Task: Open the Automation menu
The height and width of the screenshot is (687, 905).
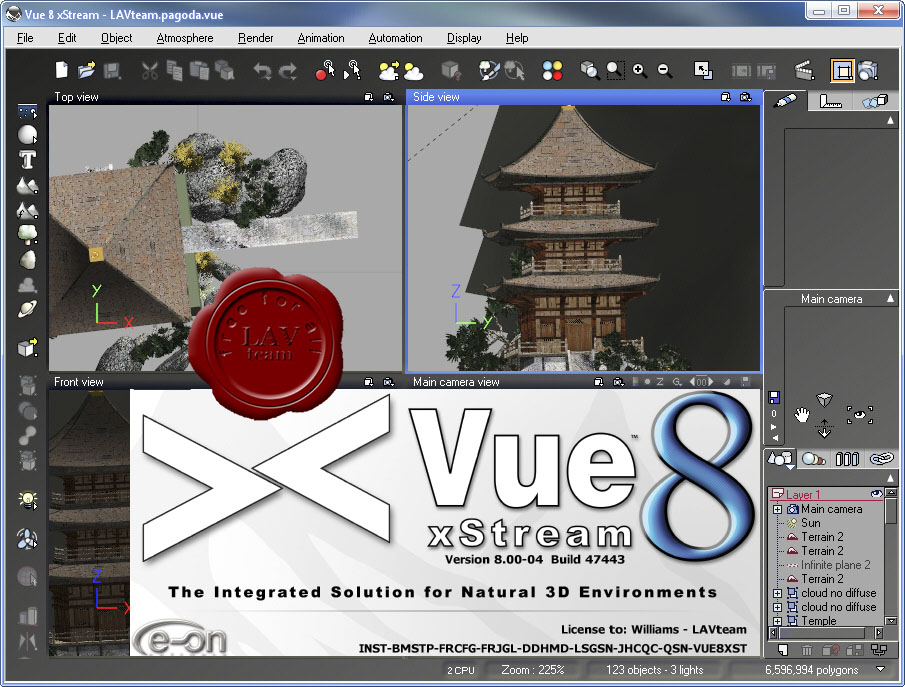Action: [x=395, y=38]
